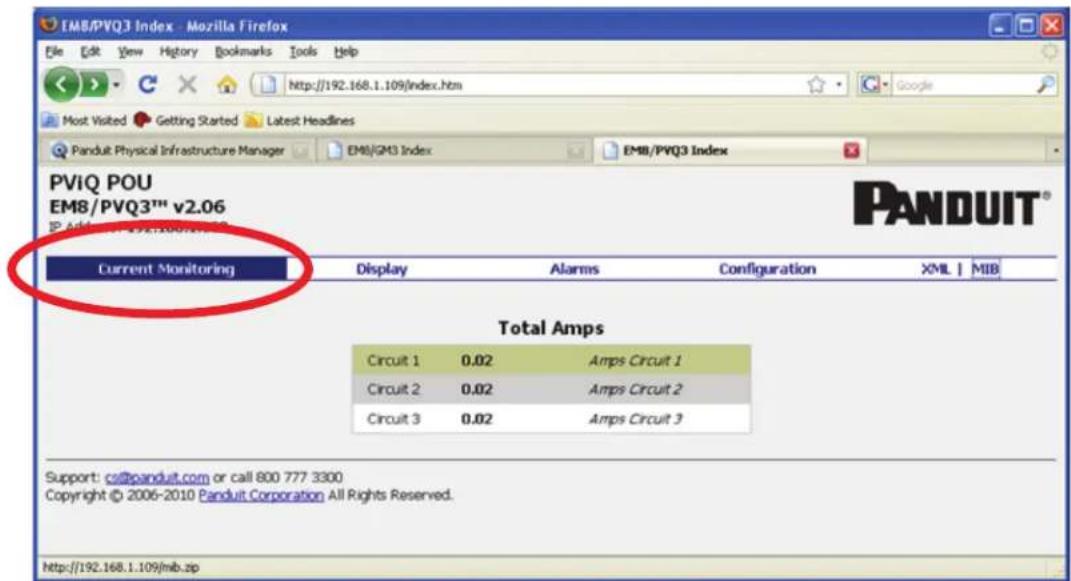This screenshot has width=1071, height=581.
Task: Open the Current Monitoring page tab
Action: point(166,269)
